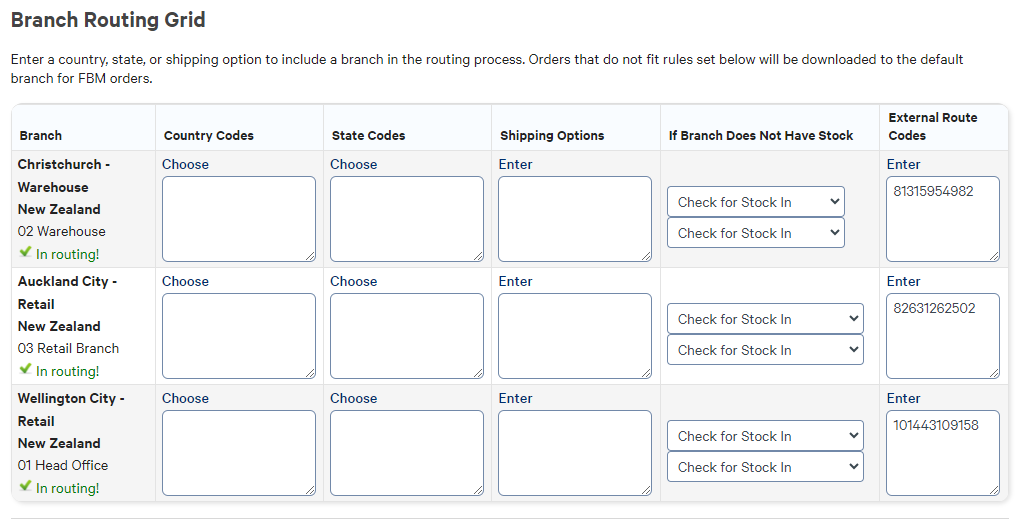Click Country Codes field for Christchurch Warehouse
This screenshot has height=529, width=1023.
coord(238,219)
